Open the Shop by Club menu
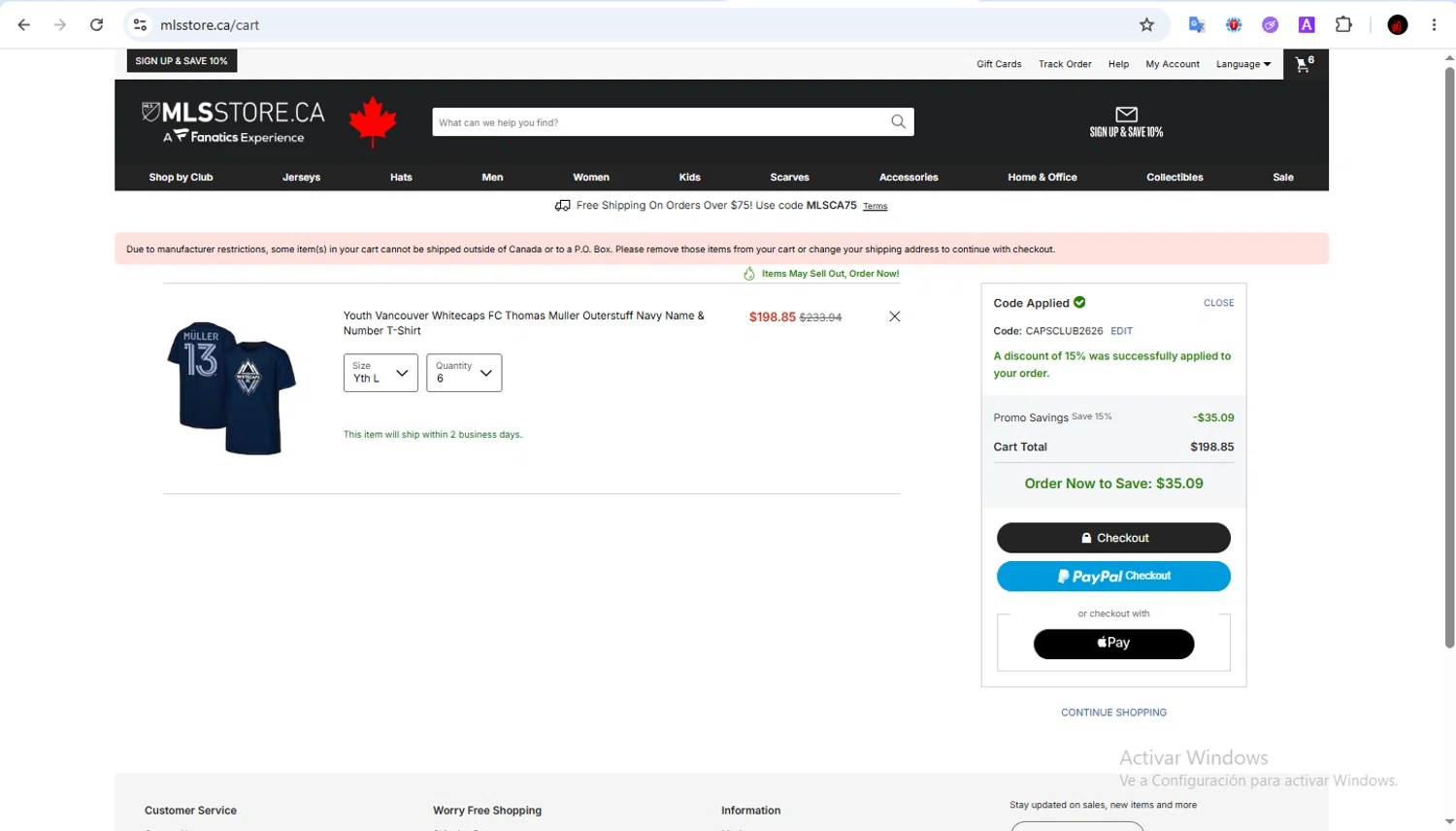Image resolution: width=1456 pixels, height=831 pixels. (x=181, y=178)
